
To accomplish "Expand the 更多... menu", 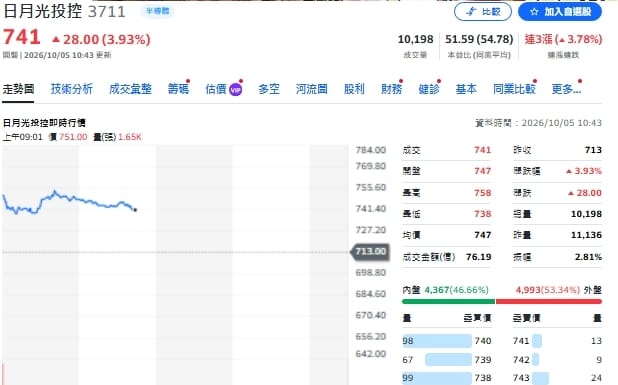I will pos(566,89).
